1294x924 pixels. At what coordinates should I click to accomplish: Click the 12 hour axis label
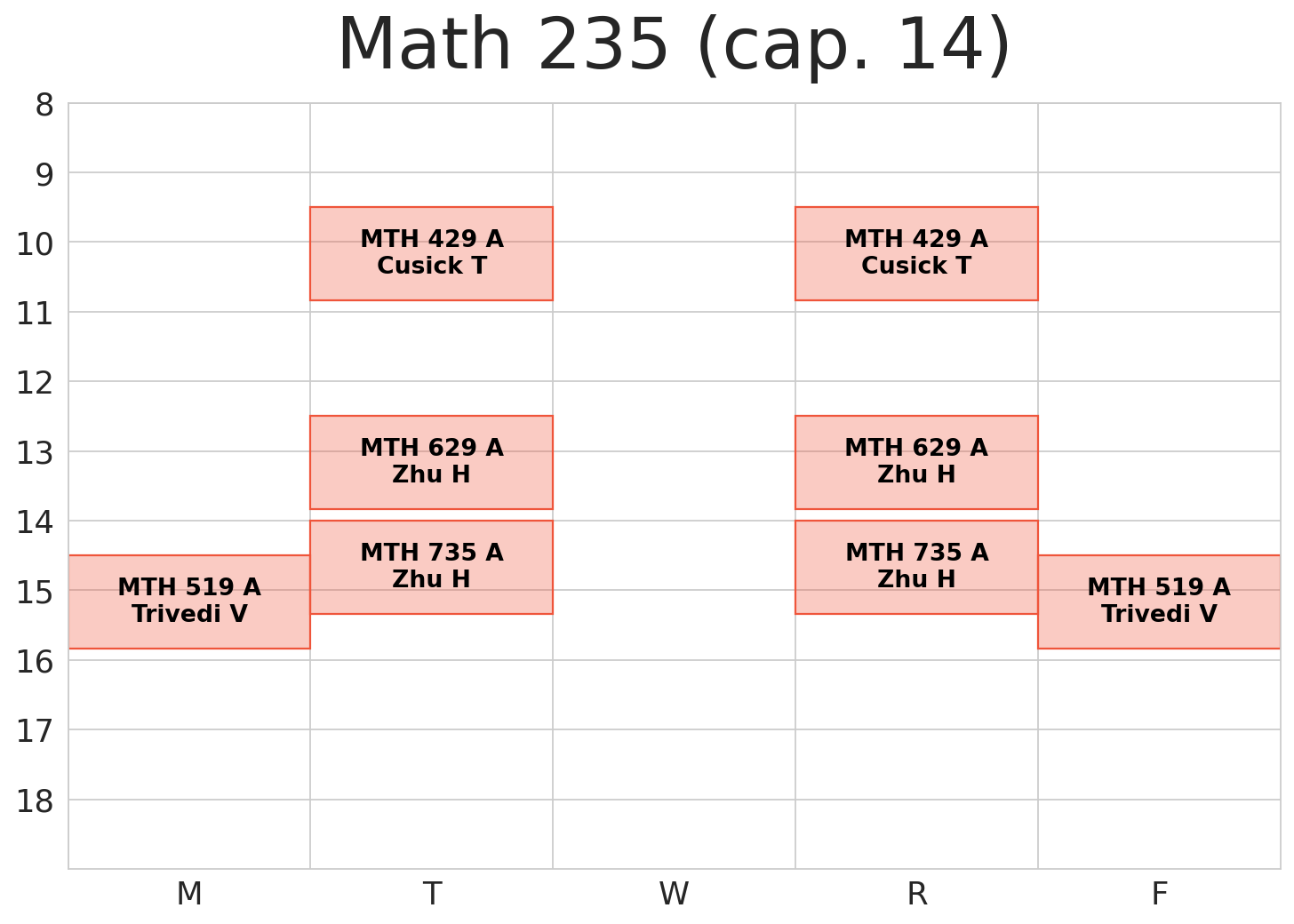[36, 383]
